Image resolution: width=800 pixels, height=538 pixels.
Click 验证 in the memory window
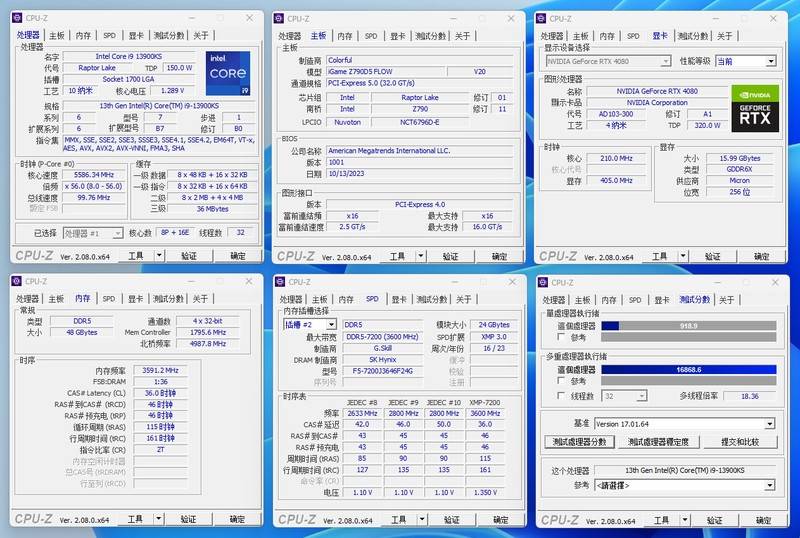188,519
